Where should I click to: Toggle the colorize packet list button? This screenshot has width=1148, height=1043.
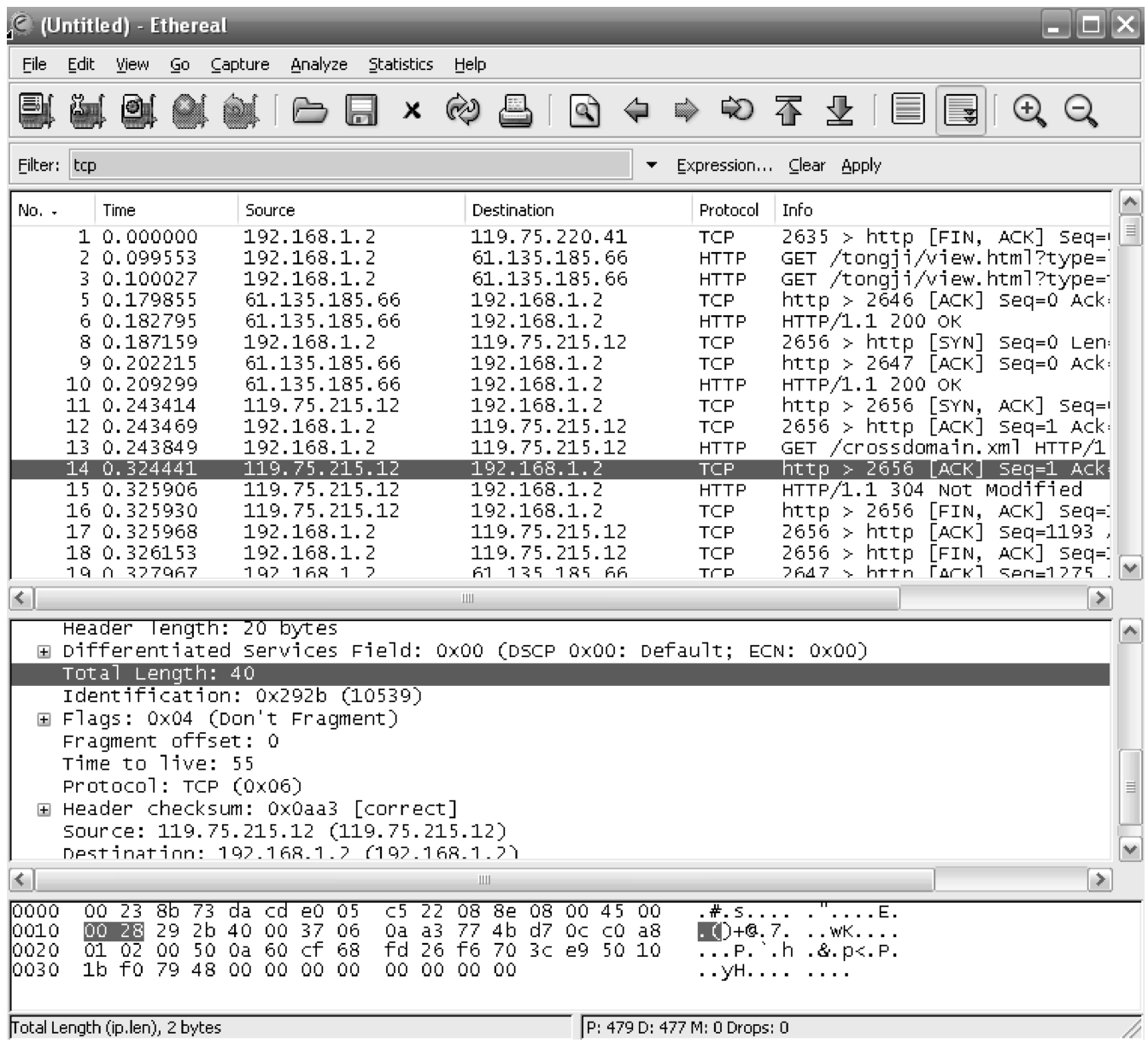(x=907, y=111)
